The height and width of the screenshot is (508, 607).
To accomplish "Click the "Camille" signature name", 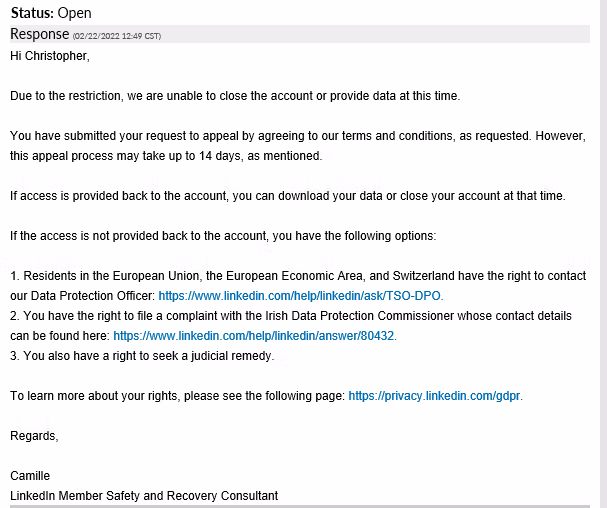I will pyautogui.click(x=30, y=476).
